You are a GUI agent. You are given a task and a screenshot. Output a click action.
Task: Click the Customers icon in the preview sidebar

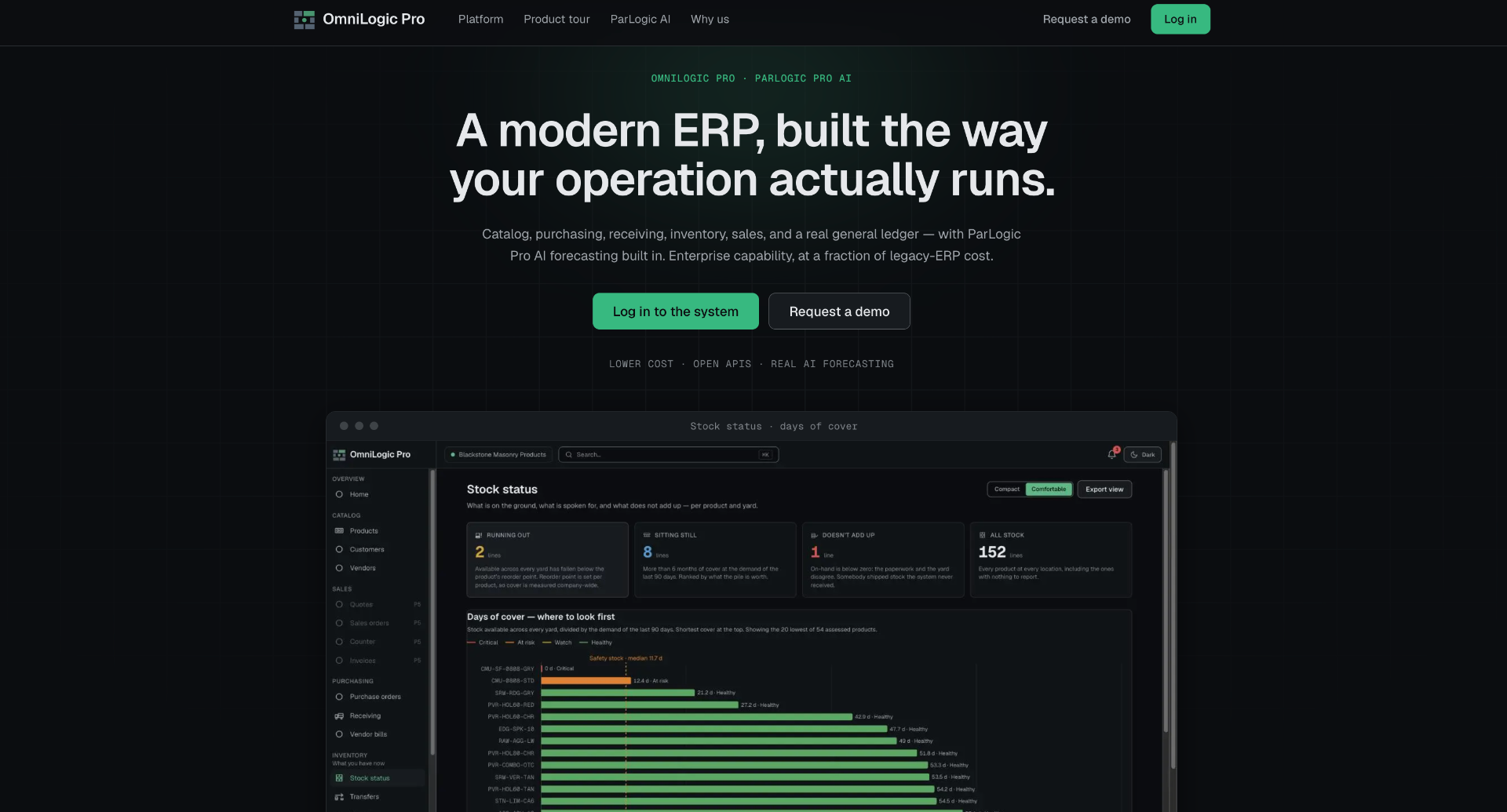pos(339,549)
